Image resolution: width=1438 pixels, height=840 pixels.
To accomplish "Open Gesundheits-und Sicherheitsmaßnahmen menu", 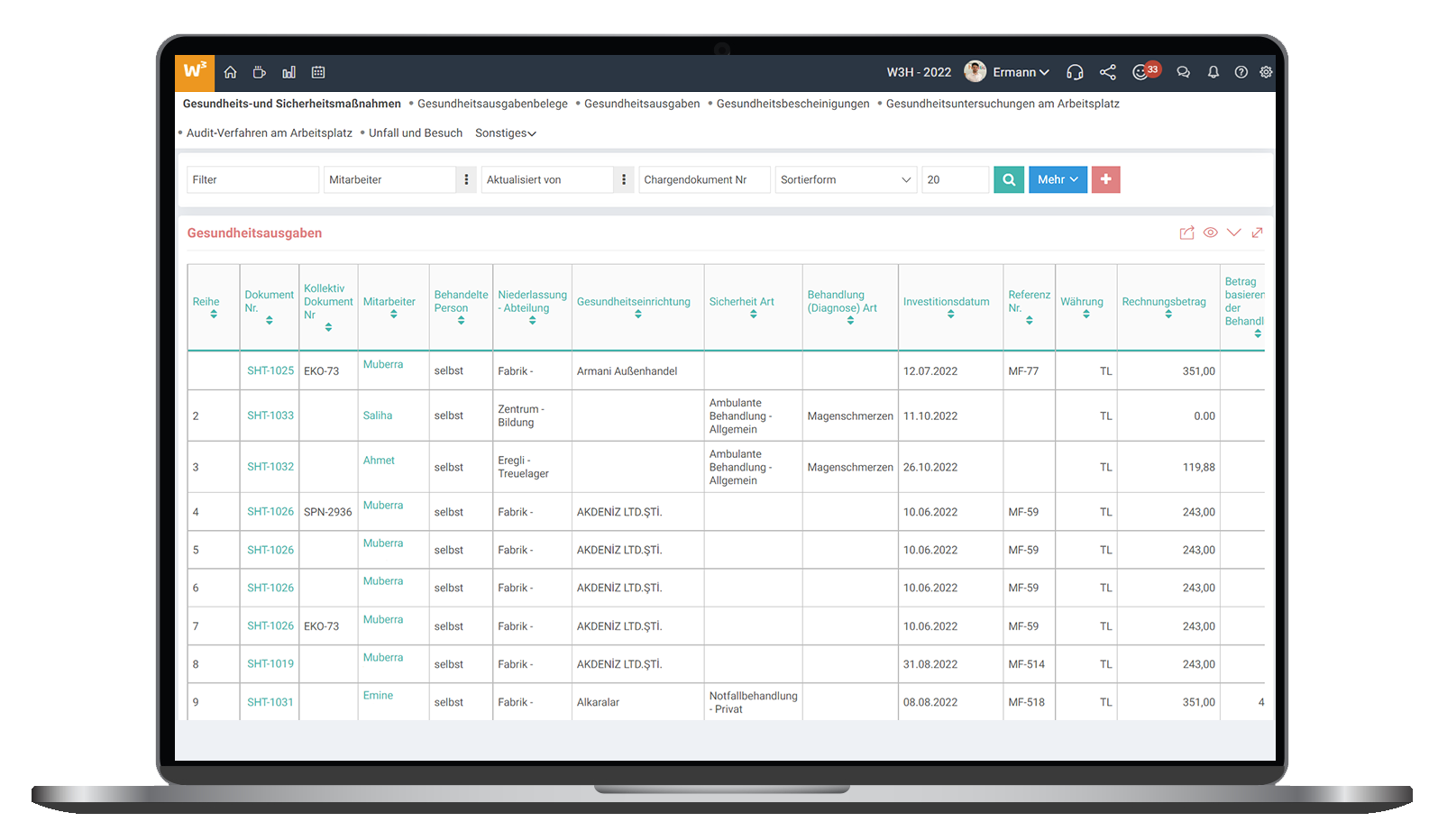I will coord(292,104).
